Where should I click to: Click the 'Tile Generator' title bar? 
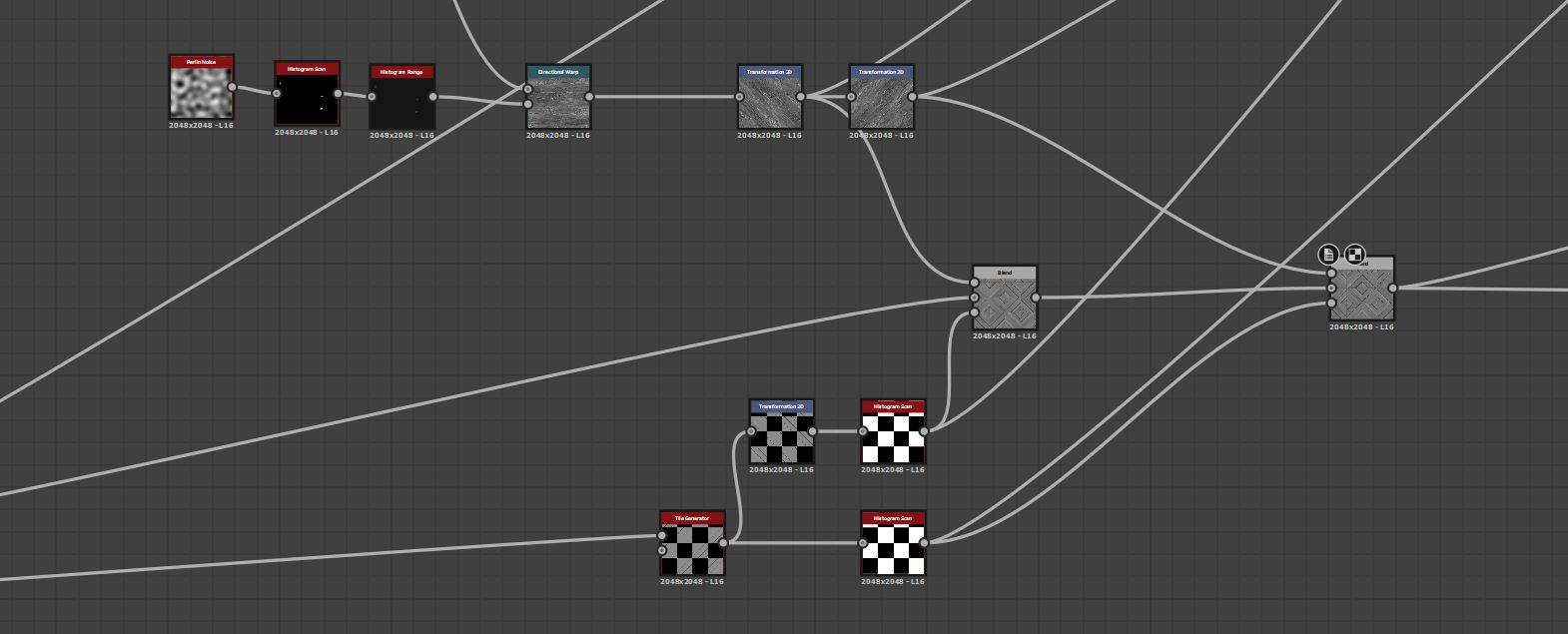[x=692, y=518]
